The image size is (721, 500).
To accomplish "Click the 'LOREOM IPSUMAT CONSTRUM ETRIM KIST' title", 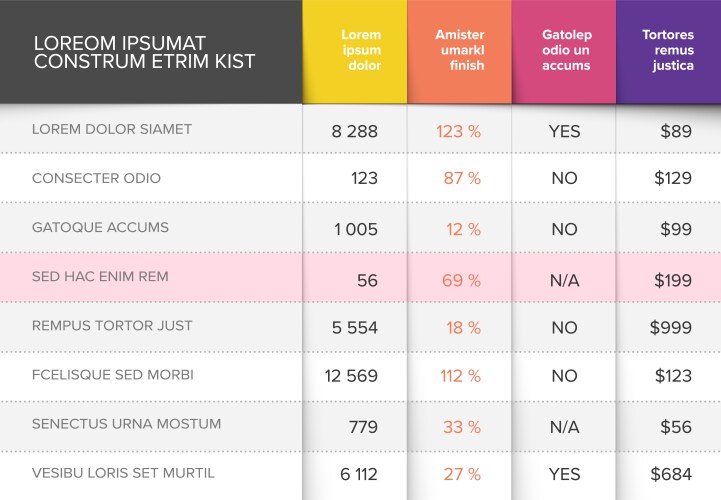I will [144, 53].
